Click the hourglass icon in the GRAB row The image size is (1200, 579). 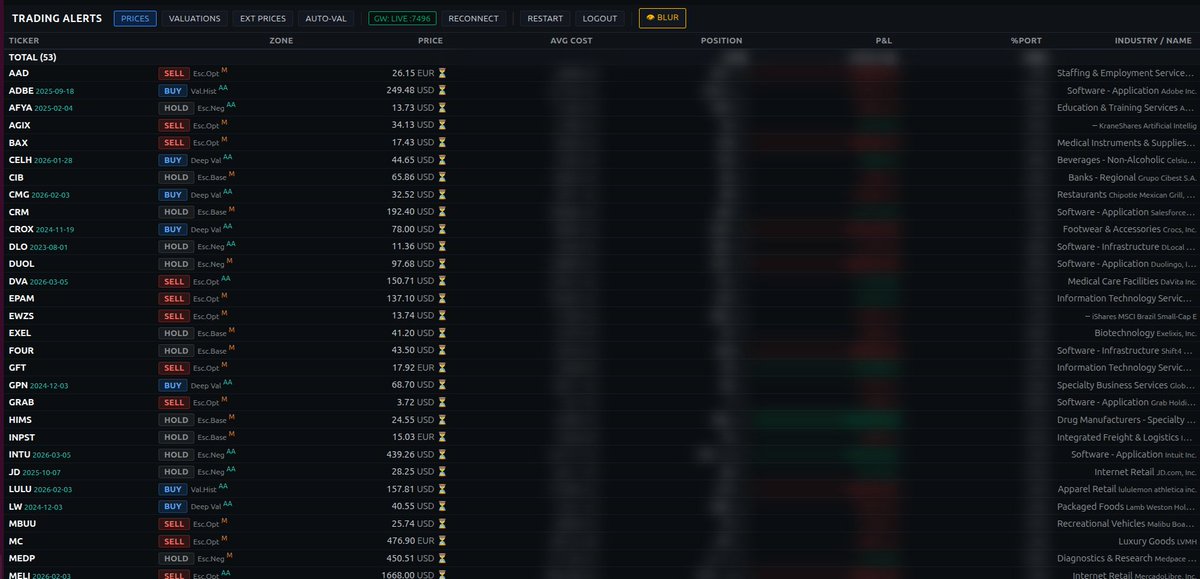[x=442, y=402]
